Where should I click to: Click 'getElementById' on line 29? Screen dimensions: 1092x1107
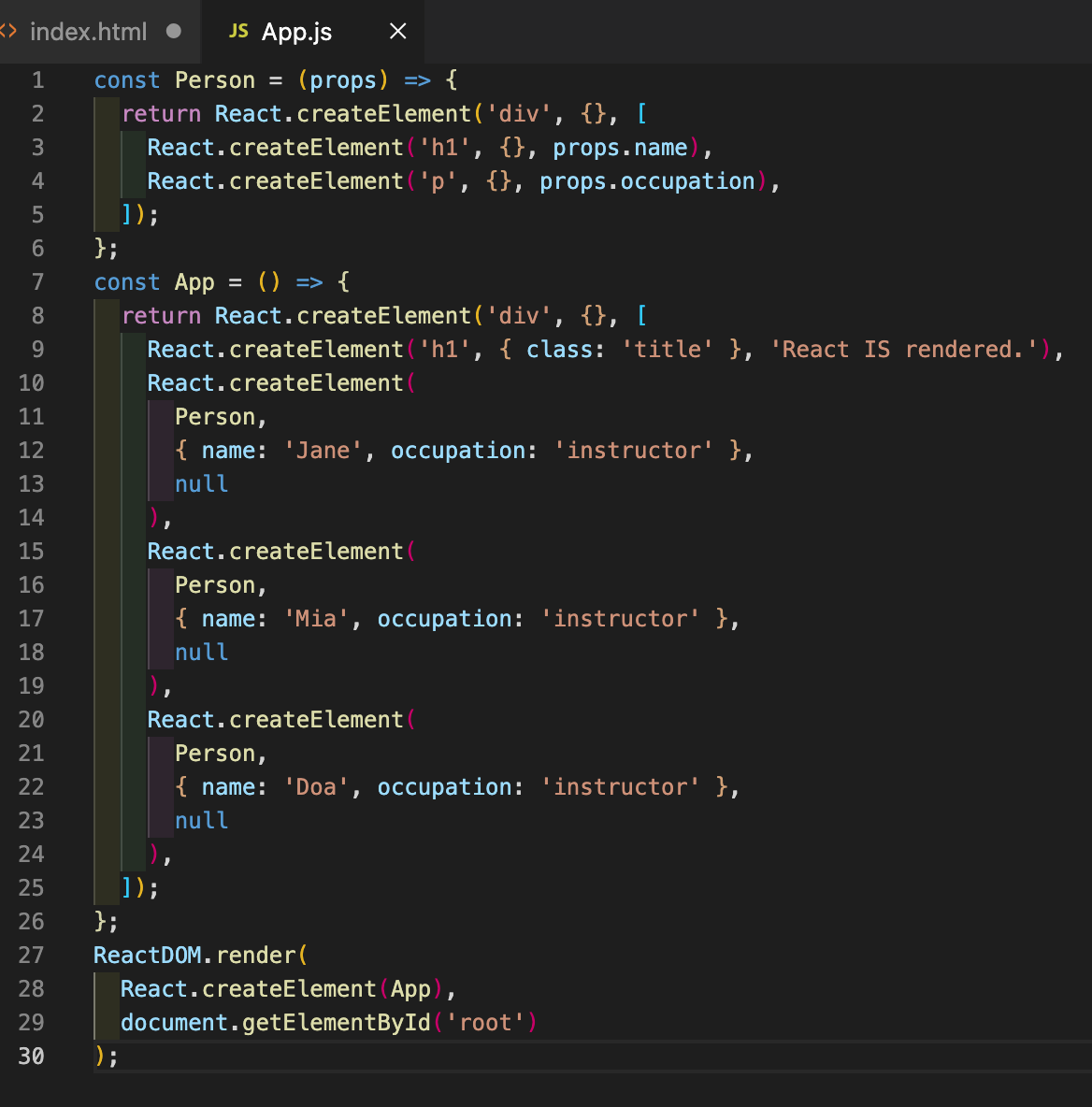tap(336, 1022)
